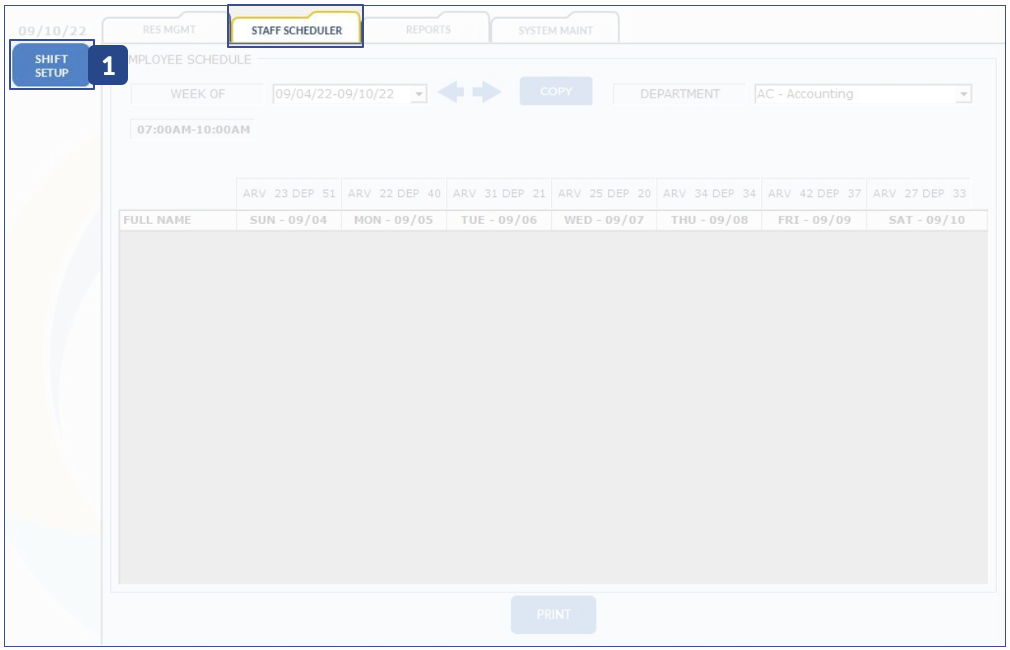Click the SHIFT SETUP button
This screenshot has height=650, width=1010.
click(x=52, y=66)
